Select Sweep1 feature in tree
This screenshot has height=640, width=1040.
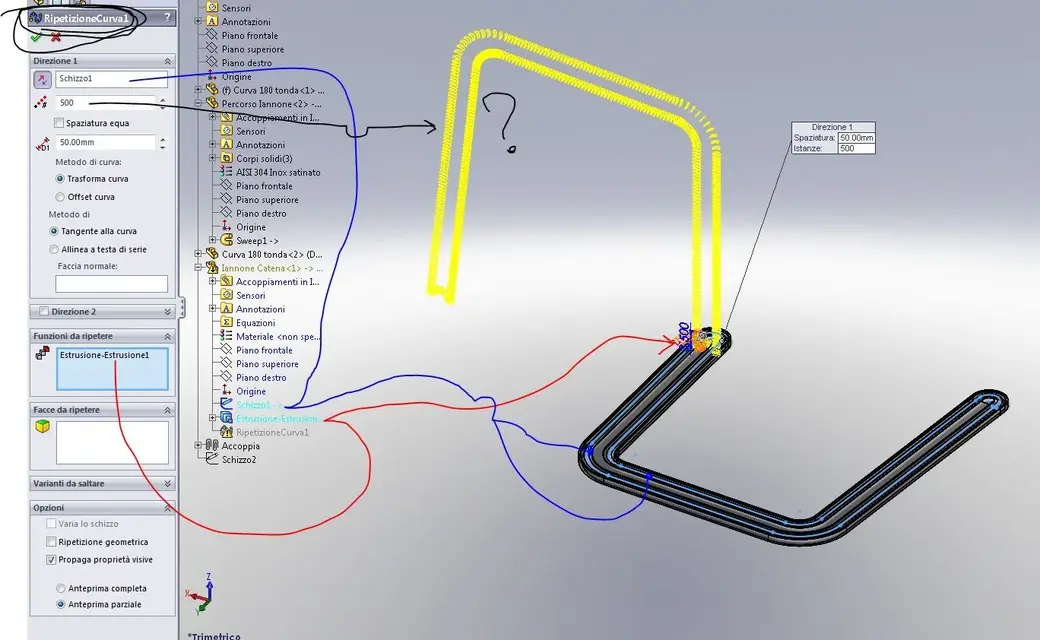[x=257, y=241]
